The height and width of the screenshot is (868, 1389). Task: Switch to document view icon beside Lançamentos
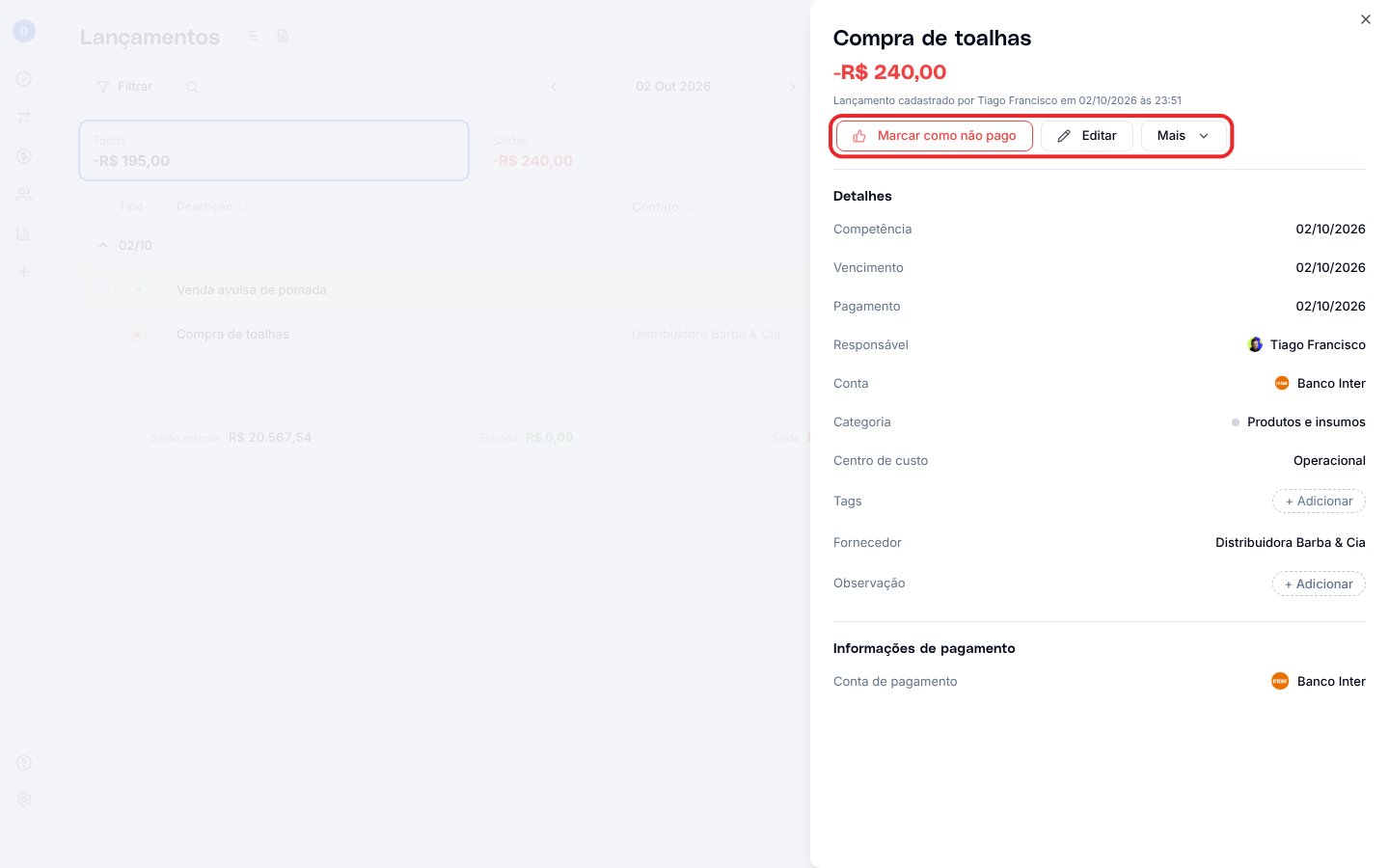point(283,37)
